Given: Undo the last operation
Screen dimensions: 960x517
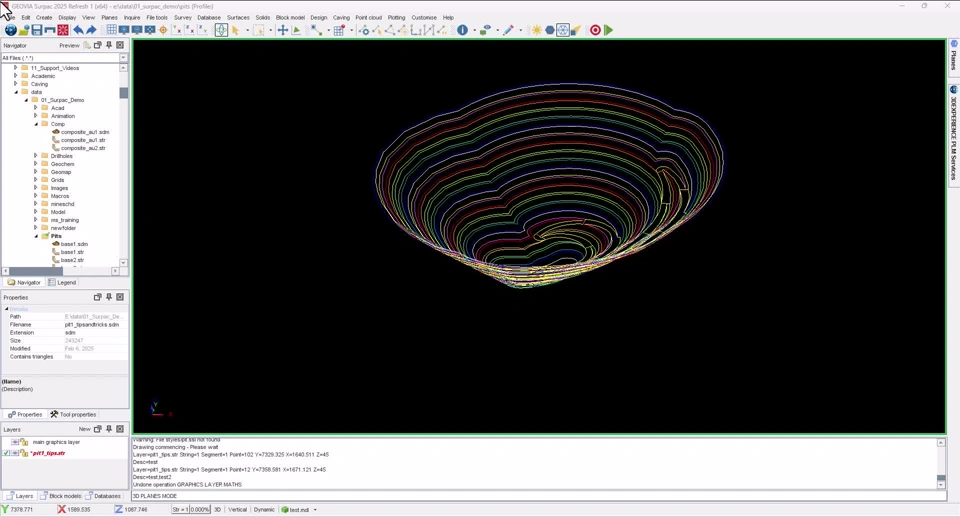Looking at the screenshot, I should pos(78,30).
